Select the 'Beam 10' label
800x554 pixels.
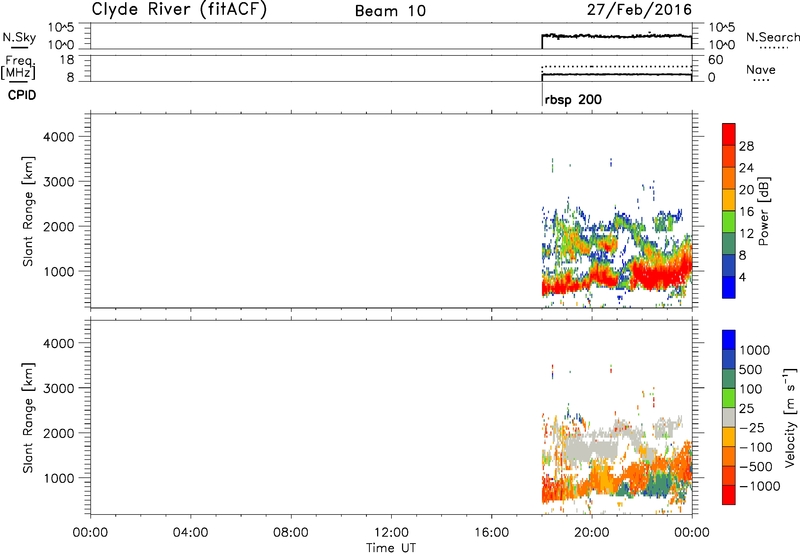390,11
